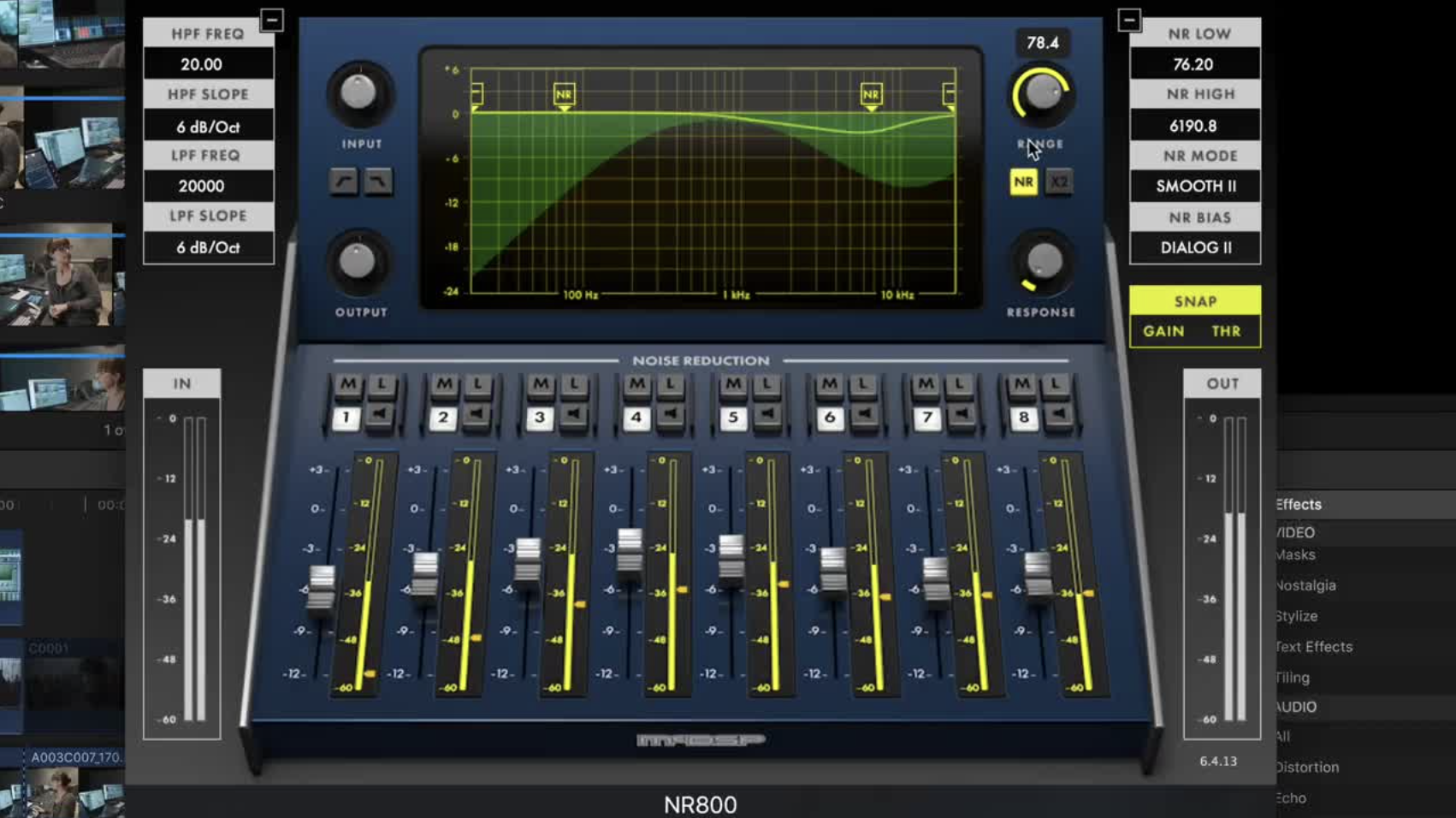Click the left NR marker on the graph
Screen dimensions: 1456x818
click(x=564, y=95)
